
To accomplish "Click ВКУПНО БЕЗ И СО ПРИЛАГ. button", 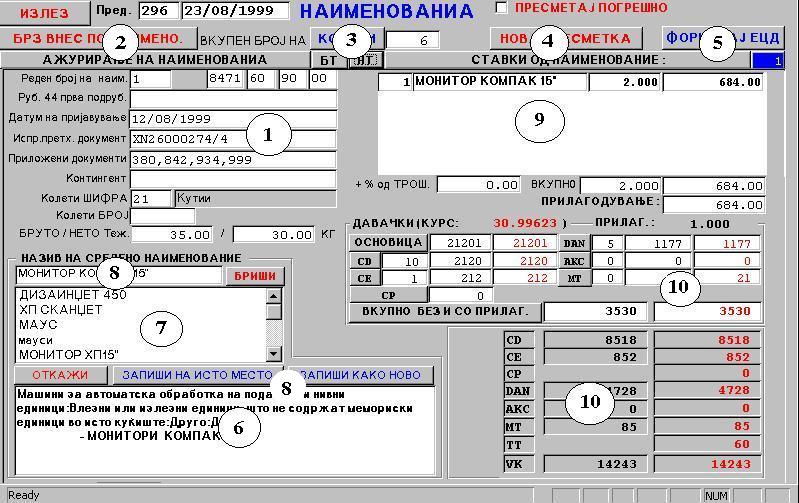I will pos(445,311).
